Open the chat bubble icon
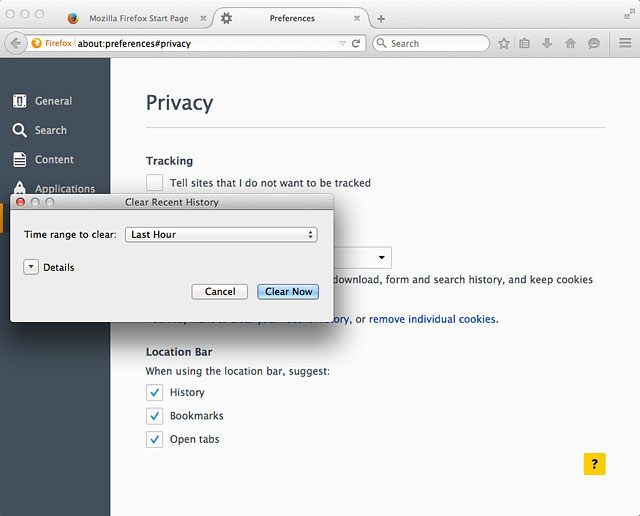Viewport: 640px width, 516px height. coord(593,43)
